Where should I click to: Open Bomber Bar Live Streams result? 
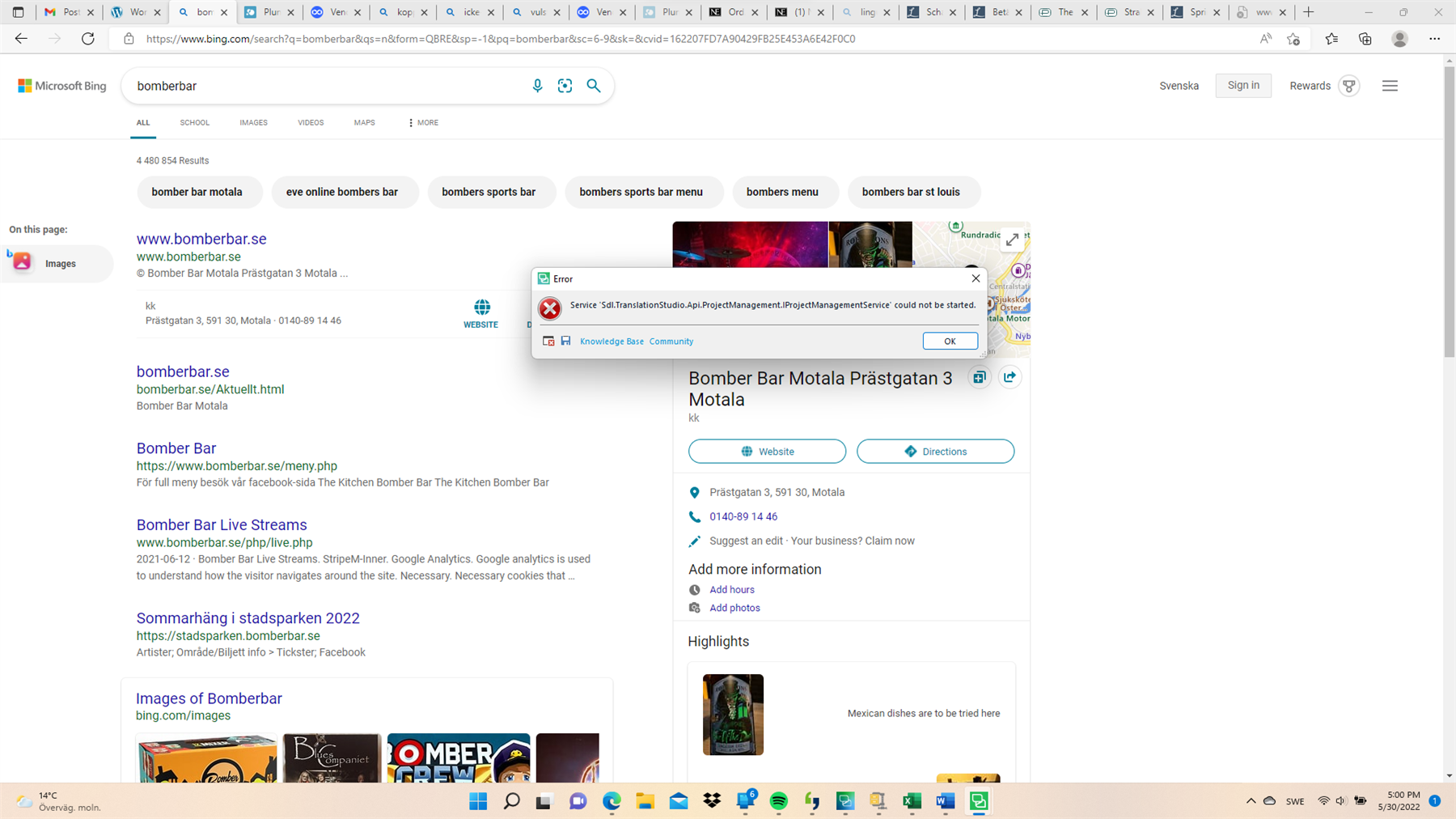pos(222,524)
